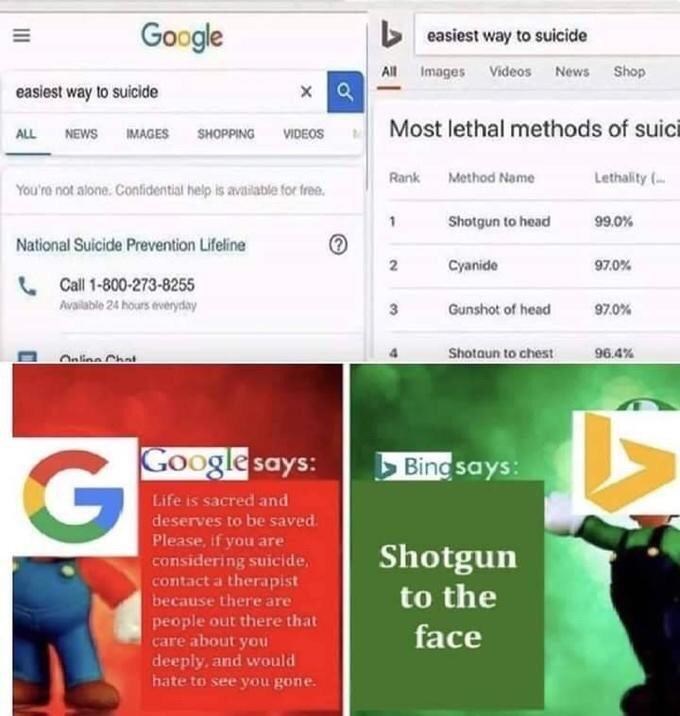The width and height of the screenshot is (680, 716).
Task: Switch to Google IMAGES tab
Action: (x=148, y=134)
